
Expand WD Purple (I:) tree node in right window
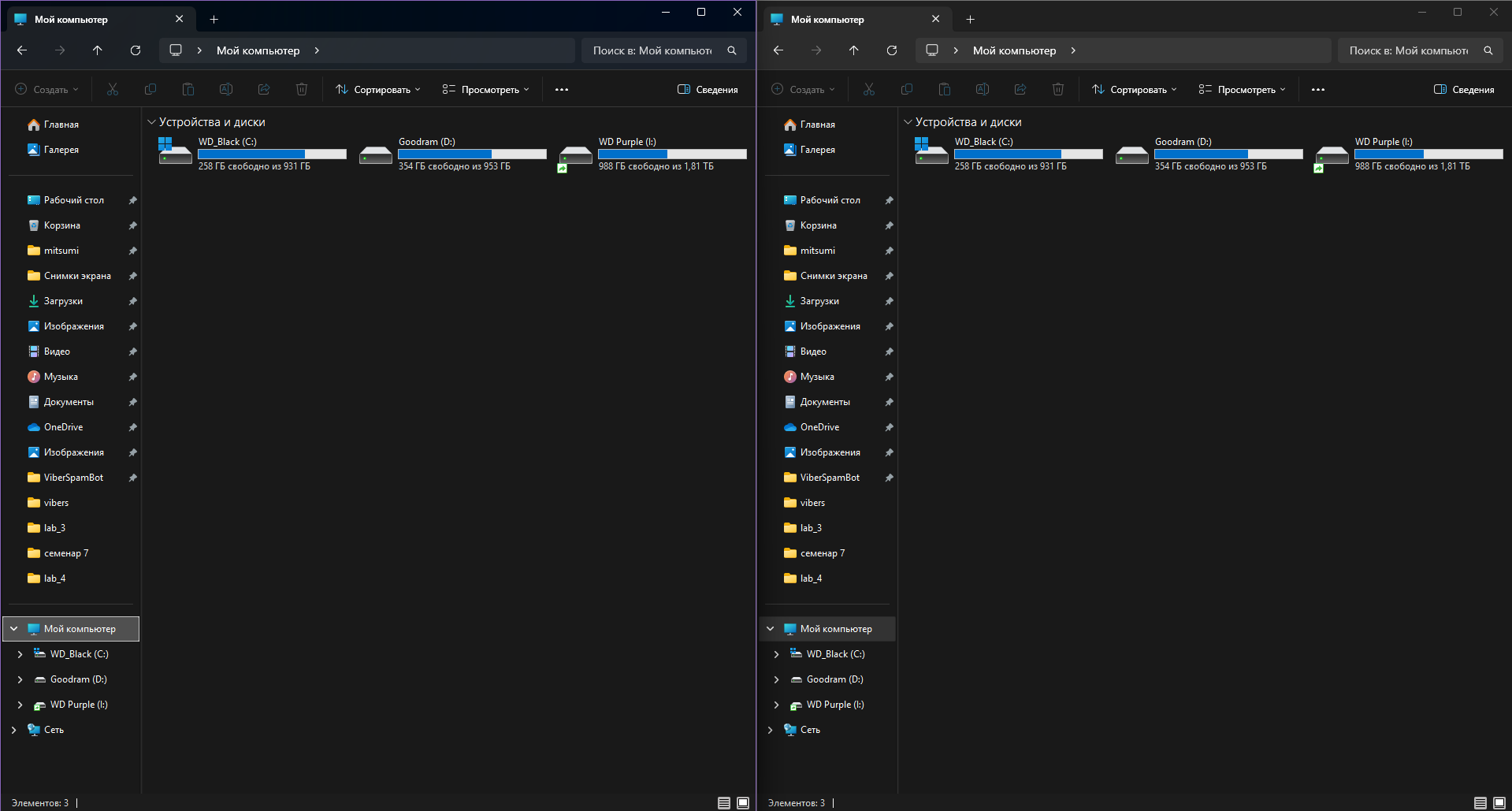777,705
